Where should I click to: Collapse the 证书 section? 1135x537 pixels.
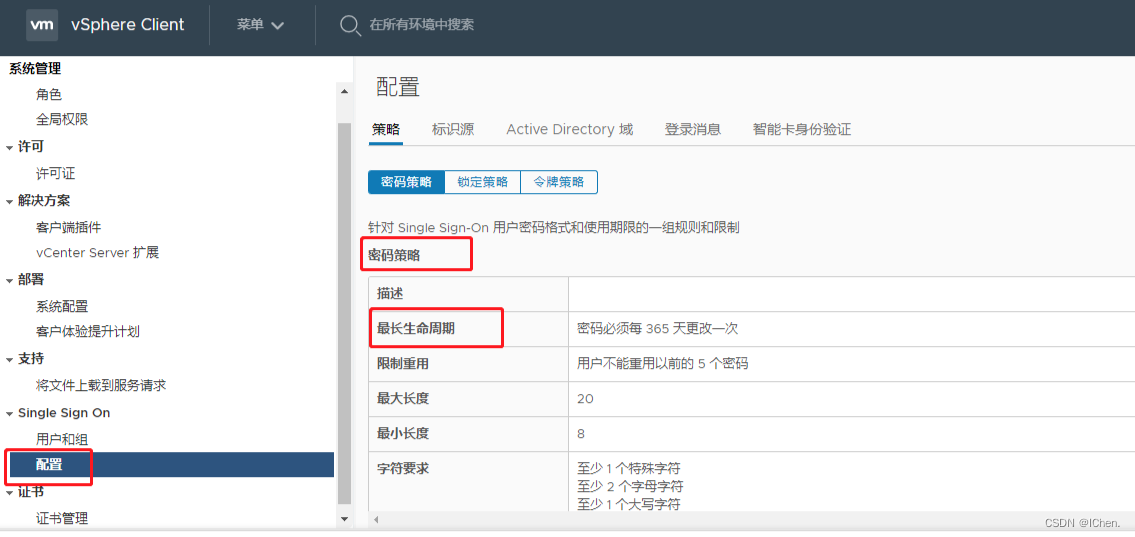point(10,493)
